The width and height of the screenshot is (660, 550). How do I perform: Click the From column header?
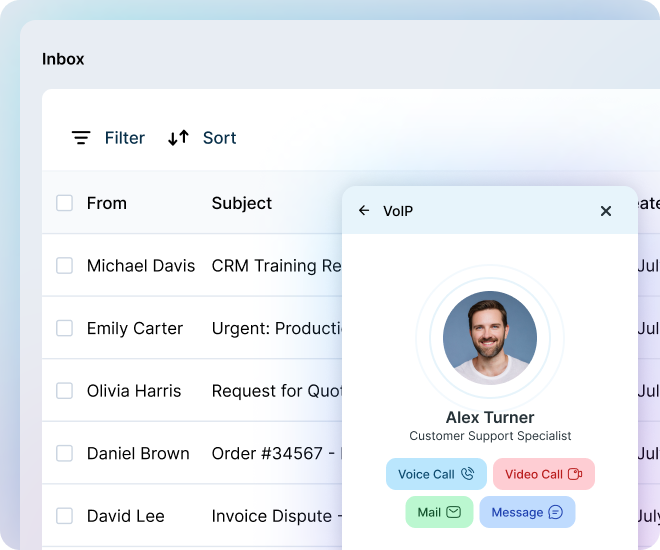pyautogui.click(x=106, y=203)
